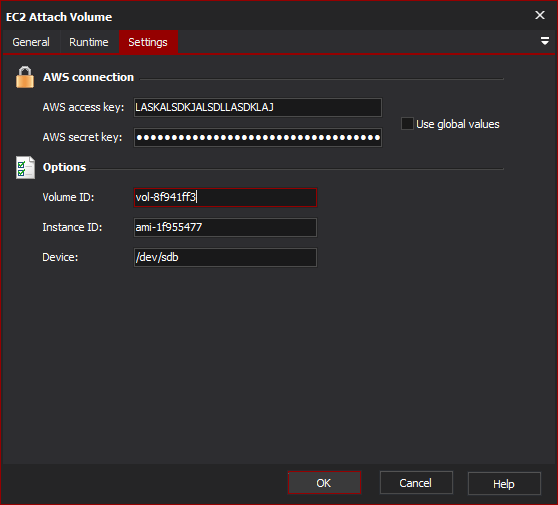Focus the AWS secret key field
Image resolution: width=558 pixels, height=505 pixels.
click(258, 137)
